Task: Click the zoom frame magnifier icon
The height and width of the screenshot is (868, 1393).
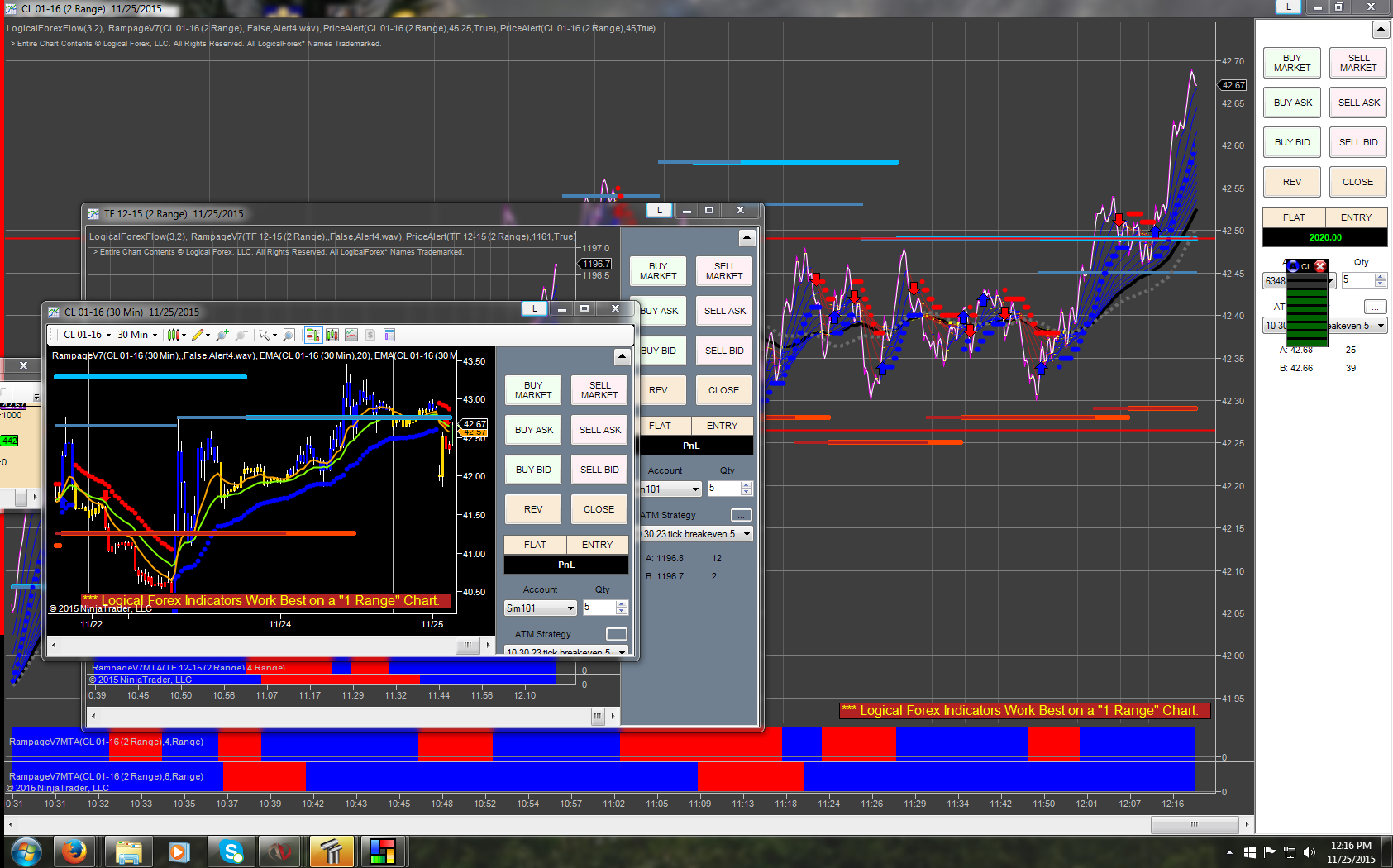Action: coord(289,335)
